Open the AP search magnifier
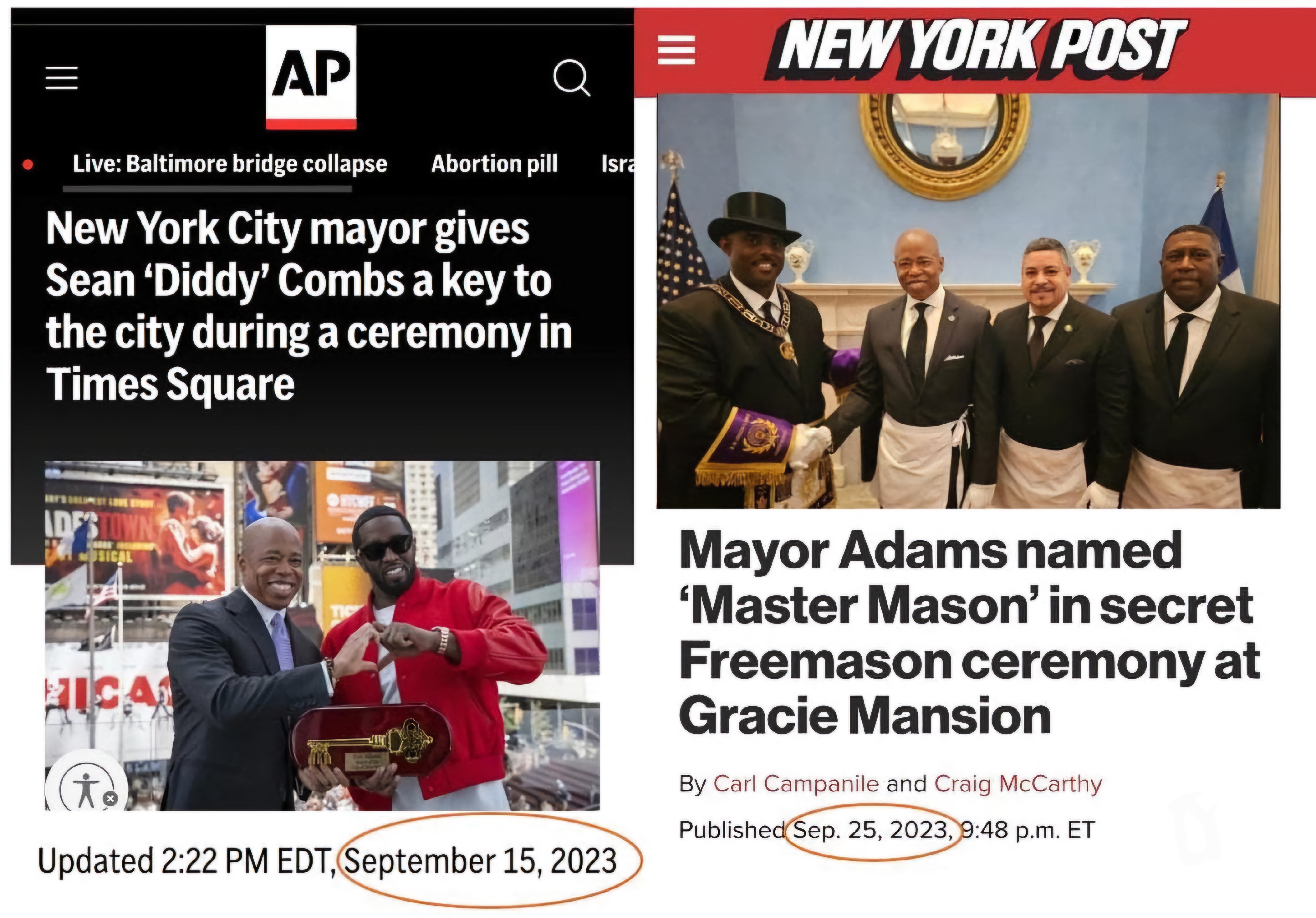This screenshot has height=918, width=1316. point(572,77)
